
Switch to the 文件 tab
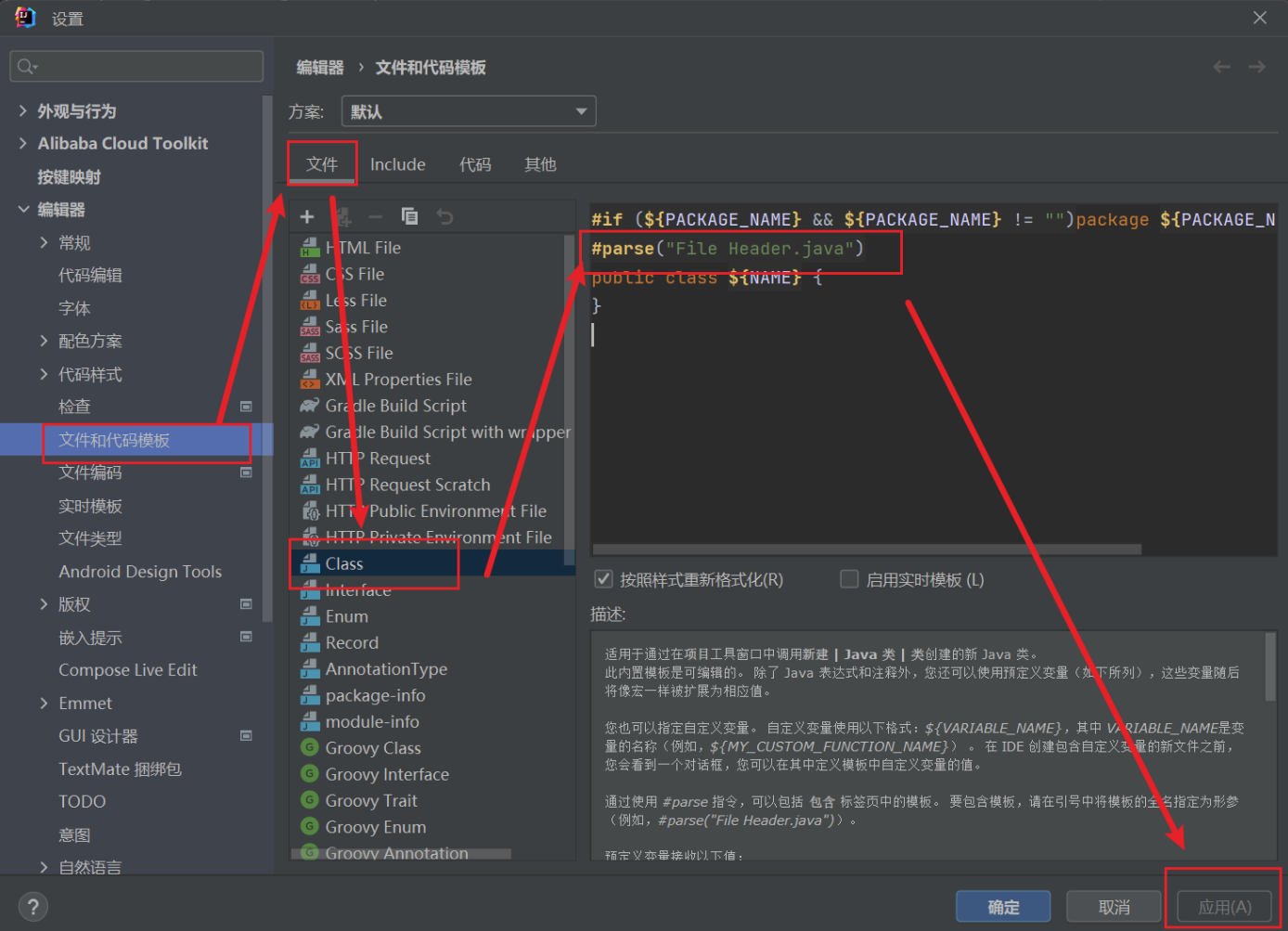coord(322,164)
